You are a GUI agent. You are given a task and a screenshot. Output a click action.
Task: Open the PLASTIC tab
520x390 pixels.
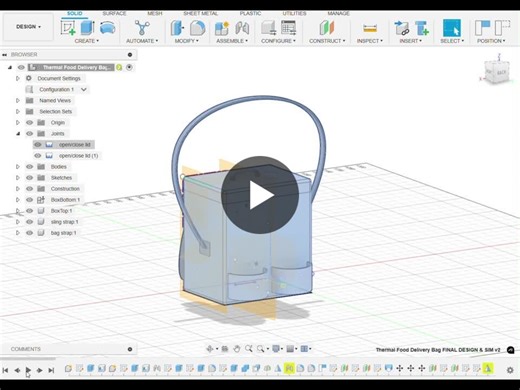(x=250, y=13)
